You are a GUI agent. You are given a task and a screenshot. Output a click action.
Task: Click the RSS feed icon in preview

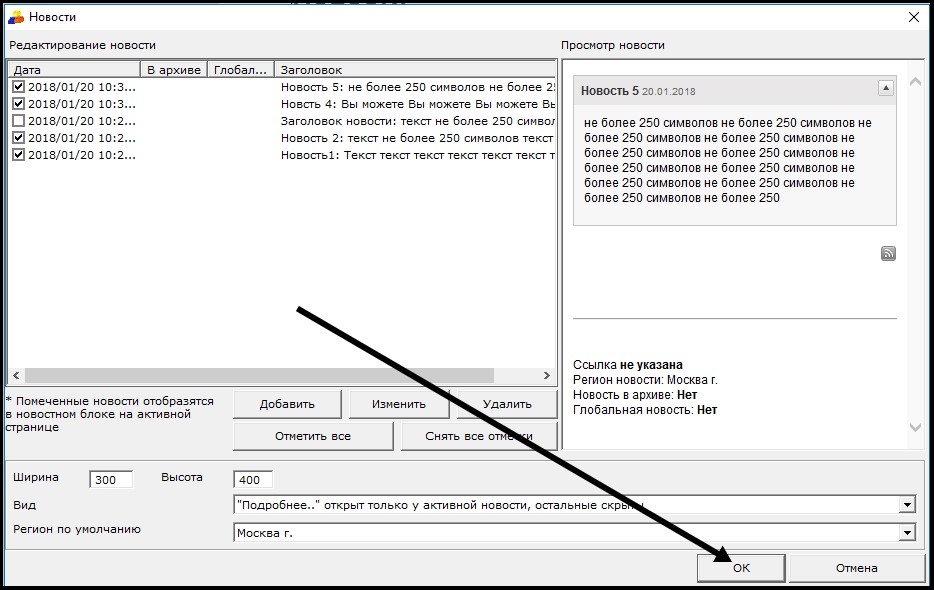click(x=888, y=254)
